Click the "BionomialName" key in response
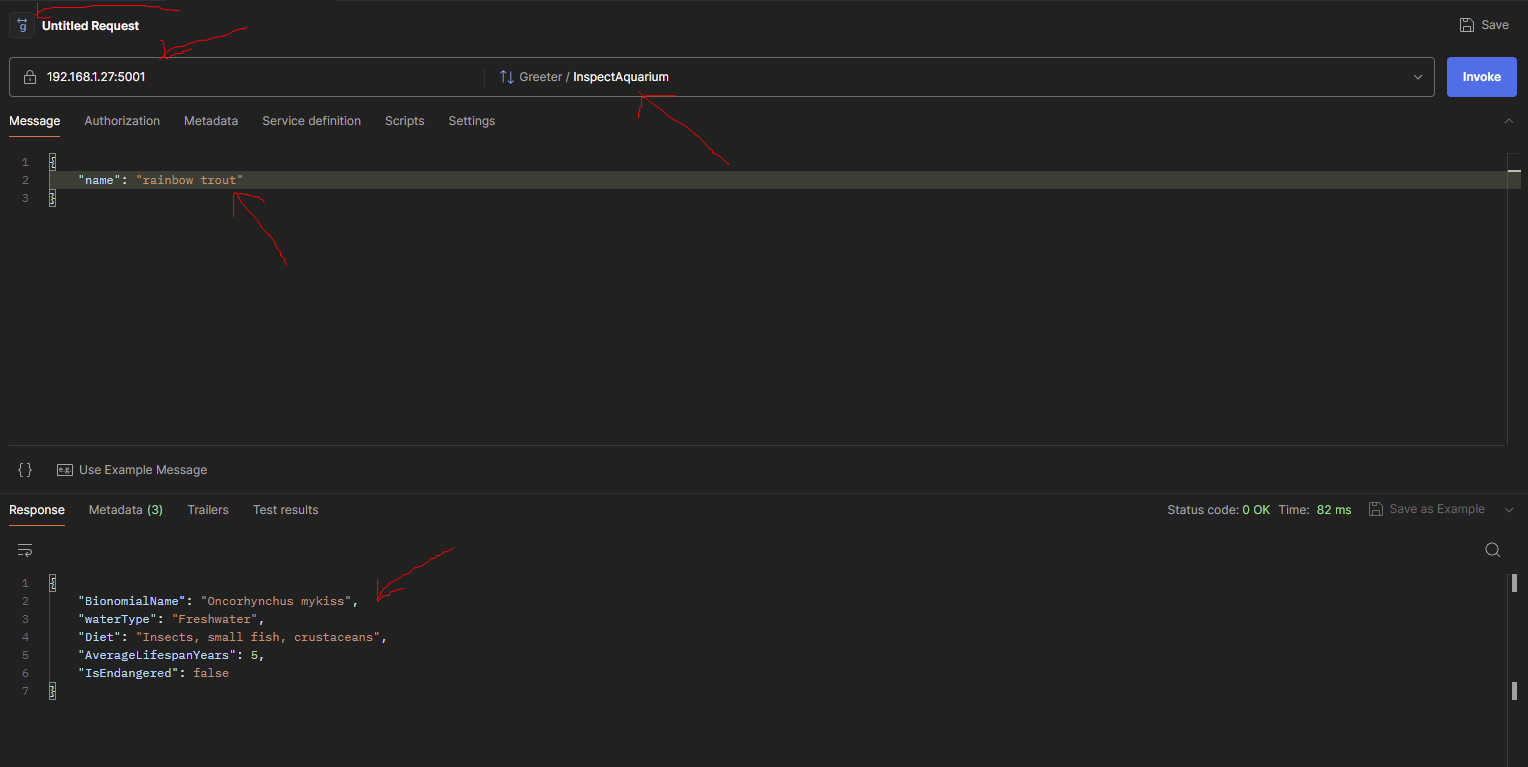This screenshot has width=1528, height=767. [132, 601]
